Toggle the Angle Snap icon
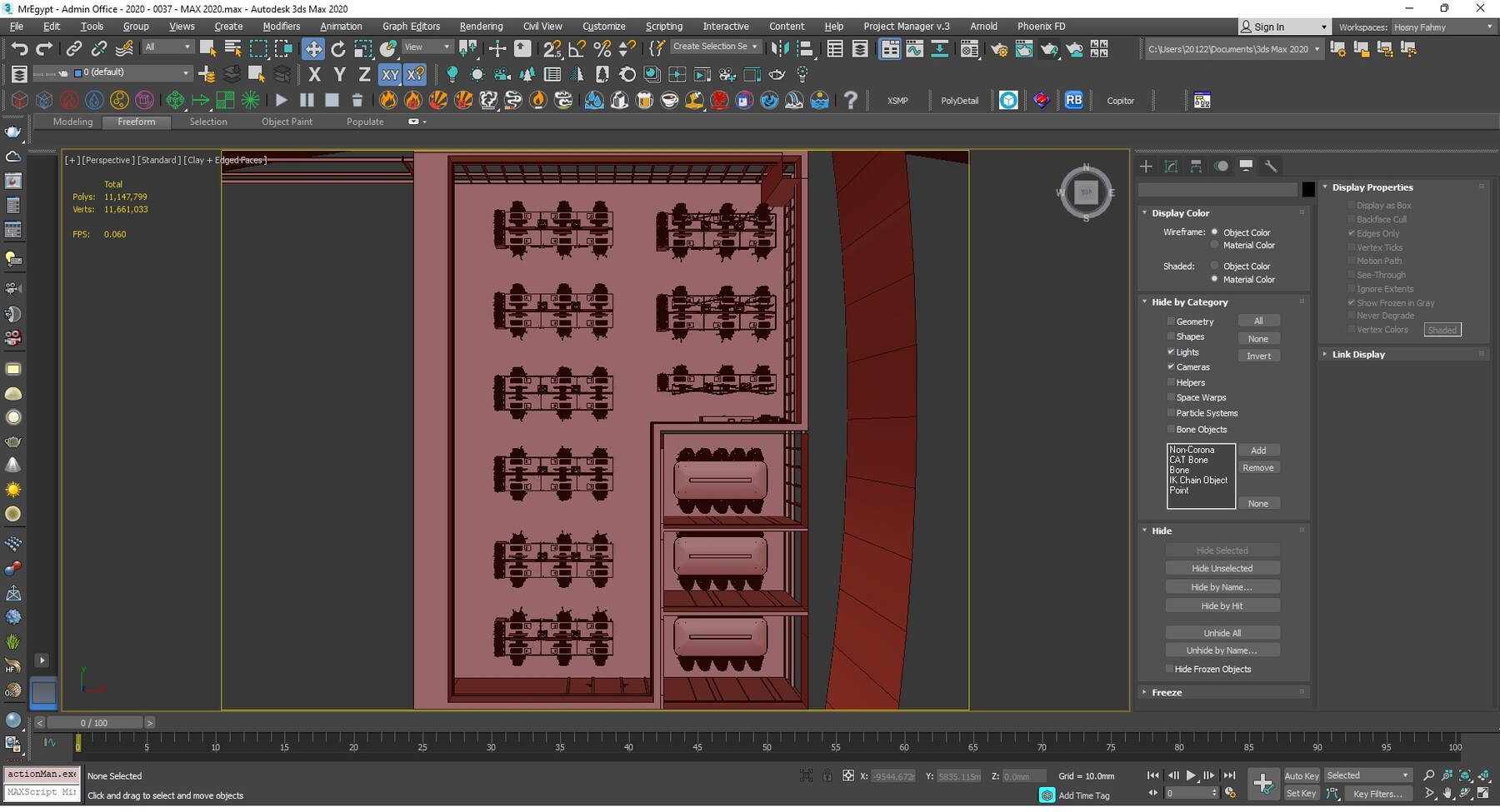1500x812 pixels. coord(577,49)
